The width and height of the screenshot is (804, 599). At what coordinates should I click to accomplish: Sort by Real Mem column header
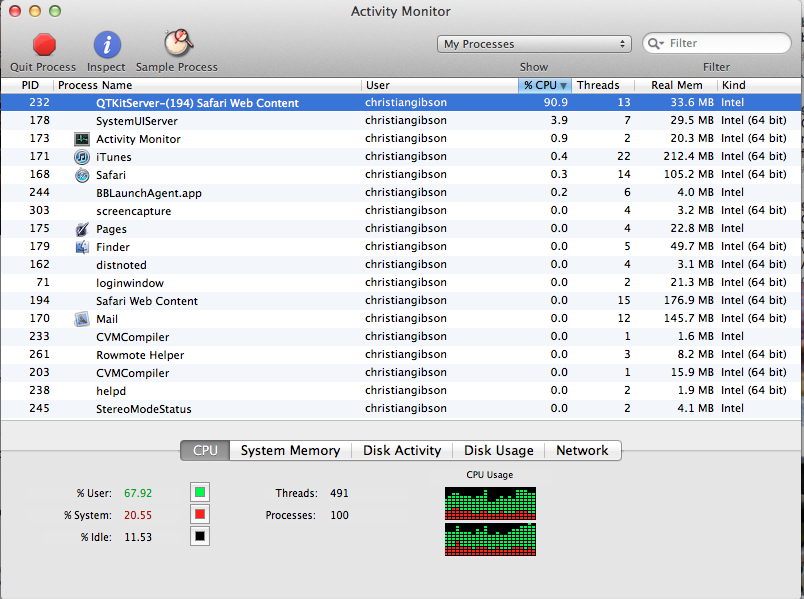click(677, 85)
